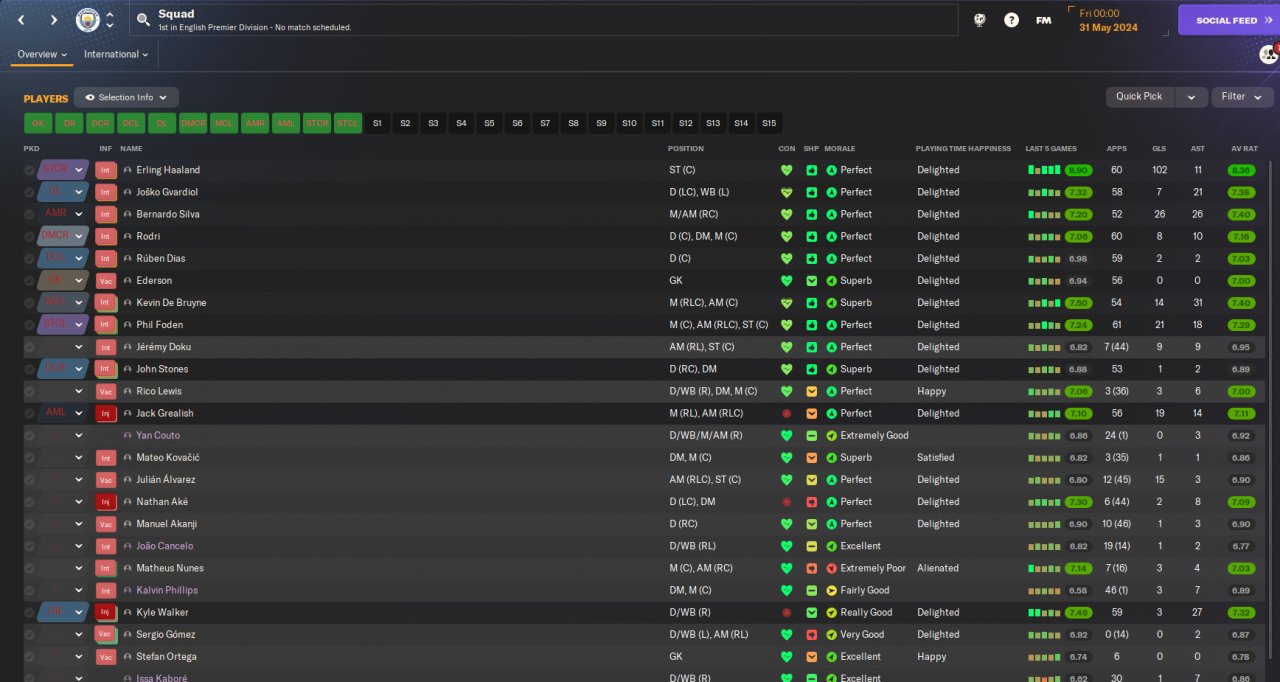
Task: Click Matheus Nunes' morale icon
Action: point(831,568)
